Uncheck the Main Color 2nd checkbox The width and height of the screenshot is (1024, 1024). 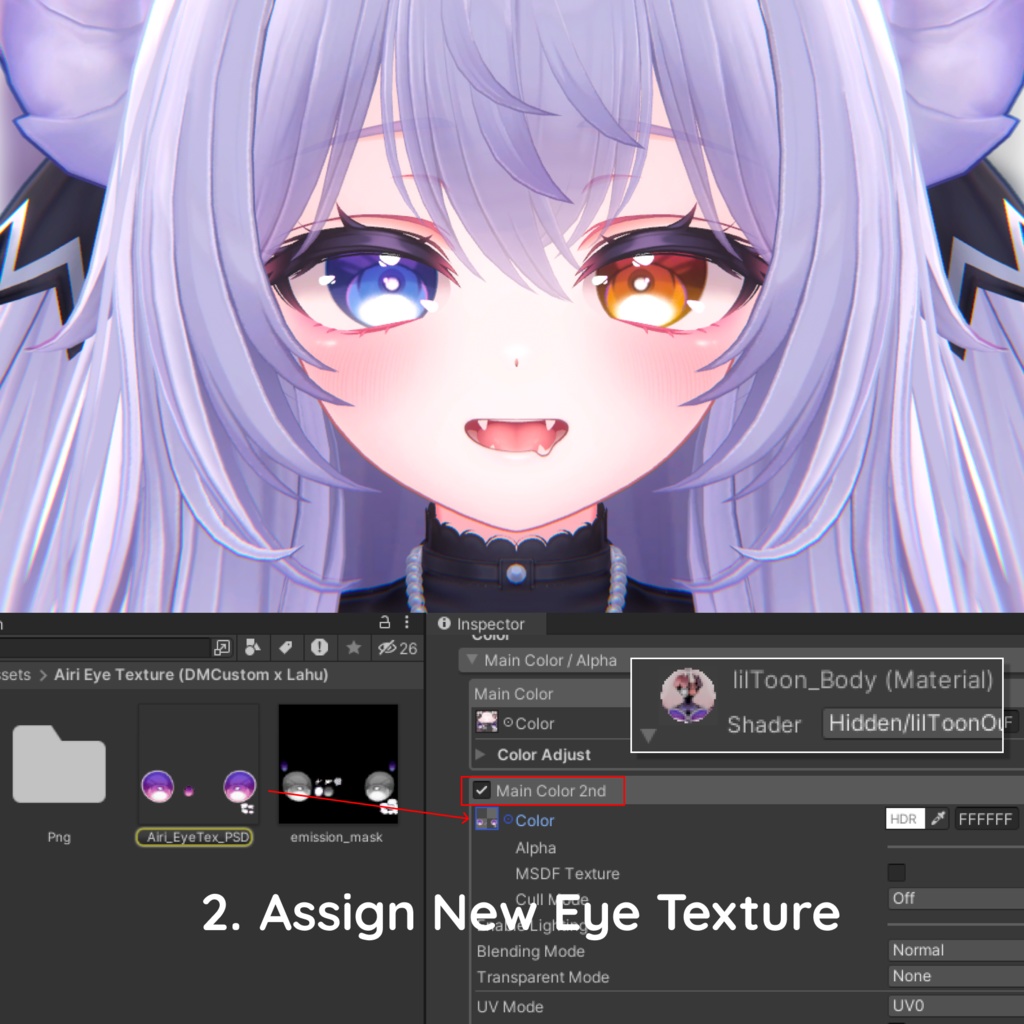[x=481, y=790]
